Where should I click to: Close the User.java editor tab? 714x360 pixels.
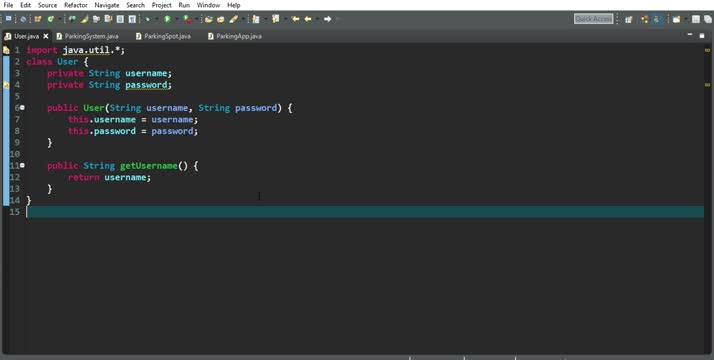coord(46,36)
